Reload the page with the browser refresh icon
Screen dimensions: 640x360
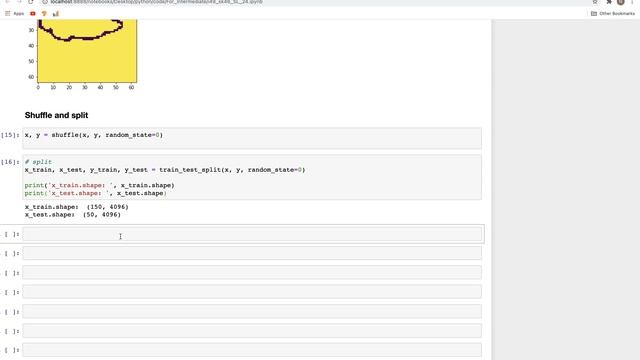tap(31, 2)
